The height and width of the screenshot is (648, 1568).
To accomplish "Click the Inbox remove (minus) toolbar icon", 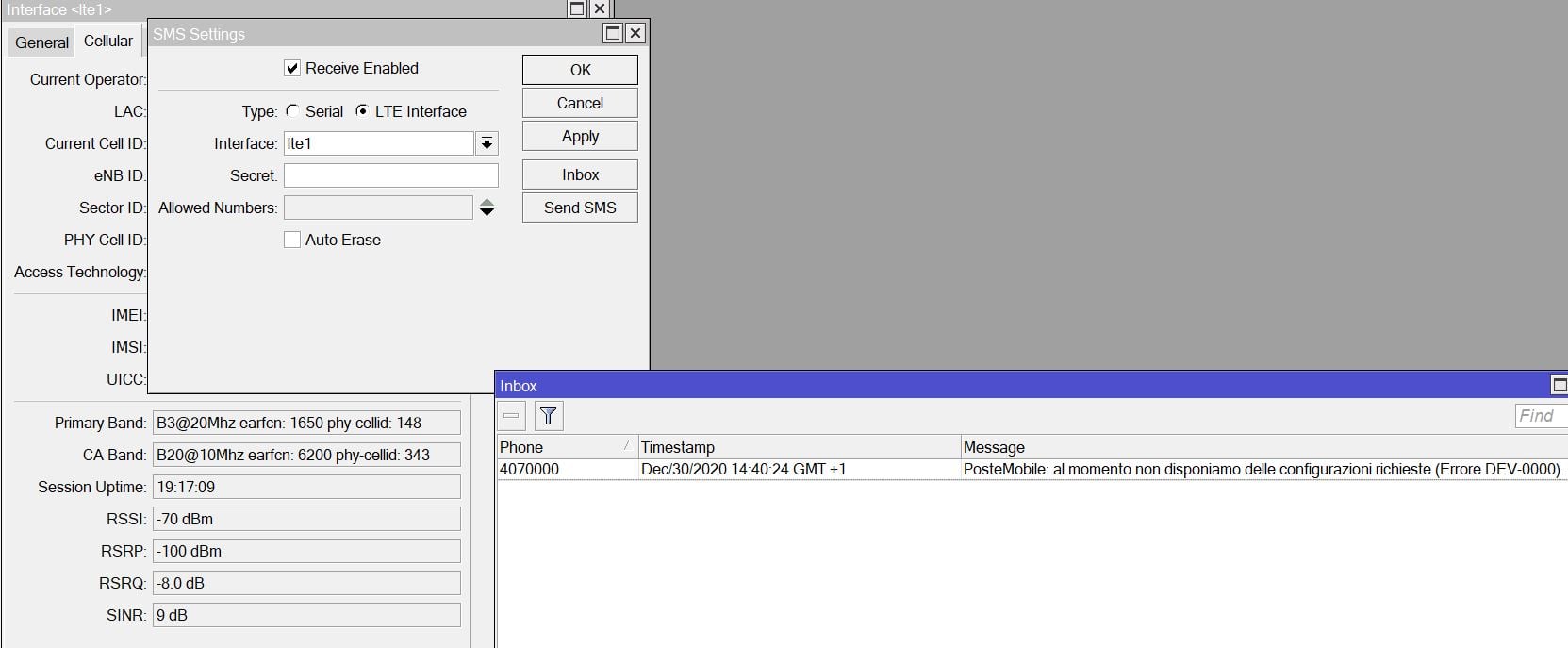I will tap(511, 416).
